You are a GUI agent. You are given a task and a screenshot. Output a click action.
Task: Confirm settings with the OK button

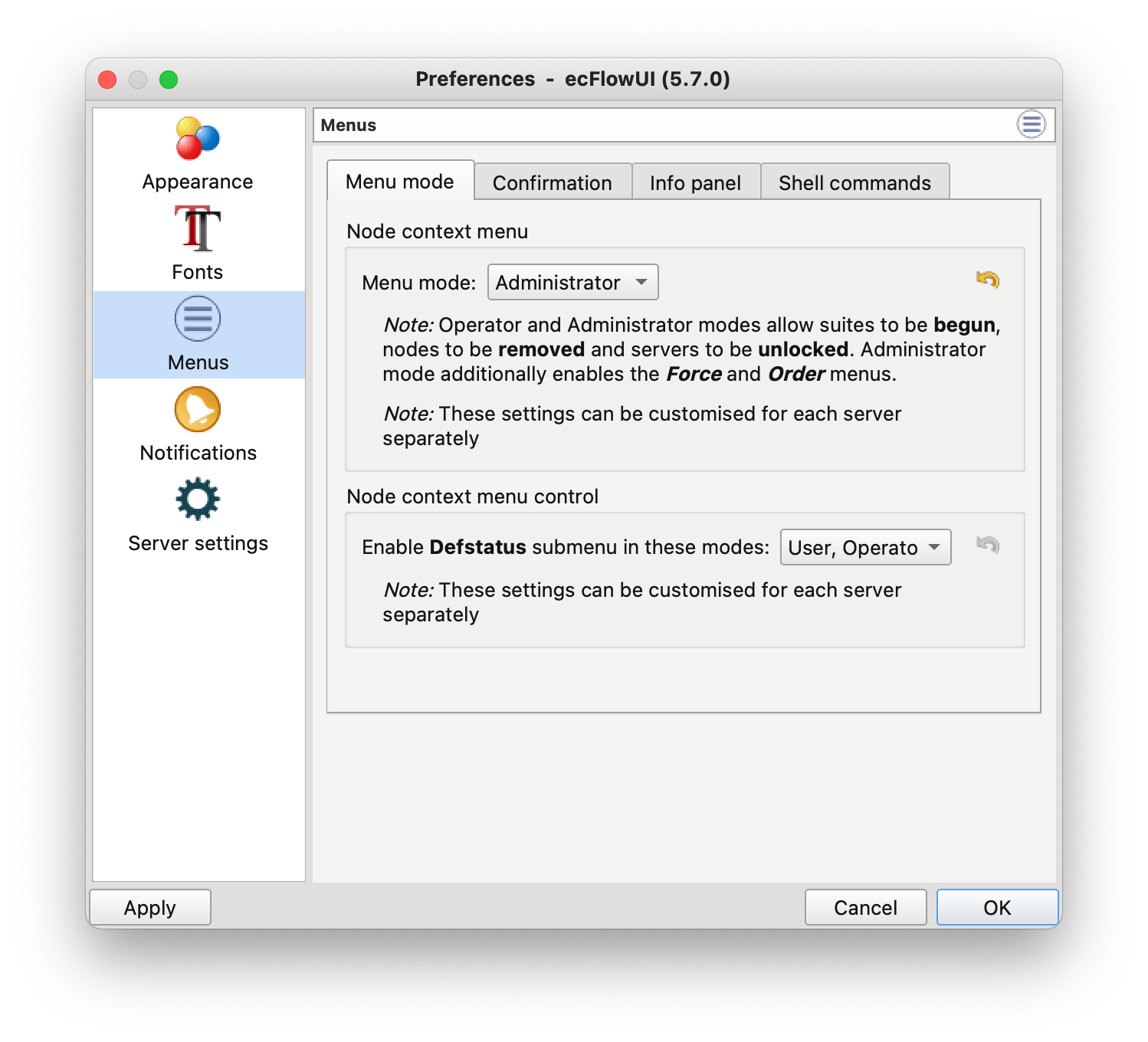coord(997,907)
